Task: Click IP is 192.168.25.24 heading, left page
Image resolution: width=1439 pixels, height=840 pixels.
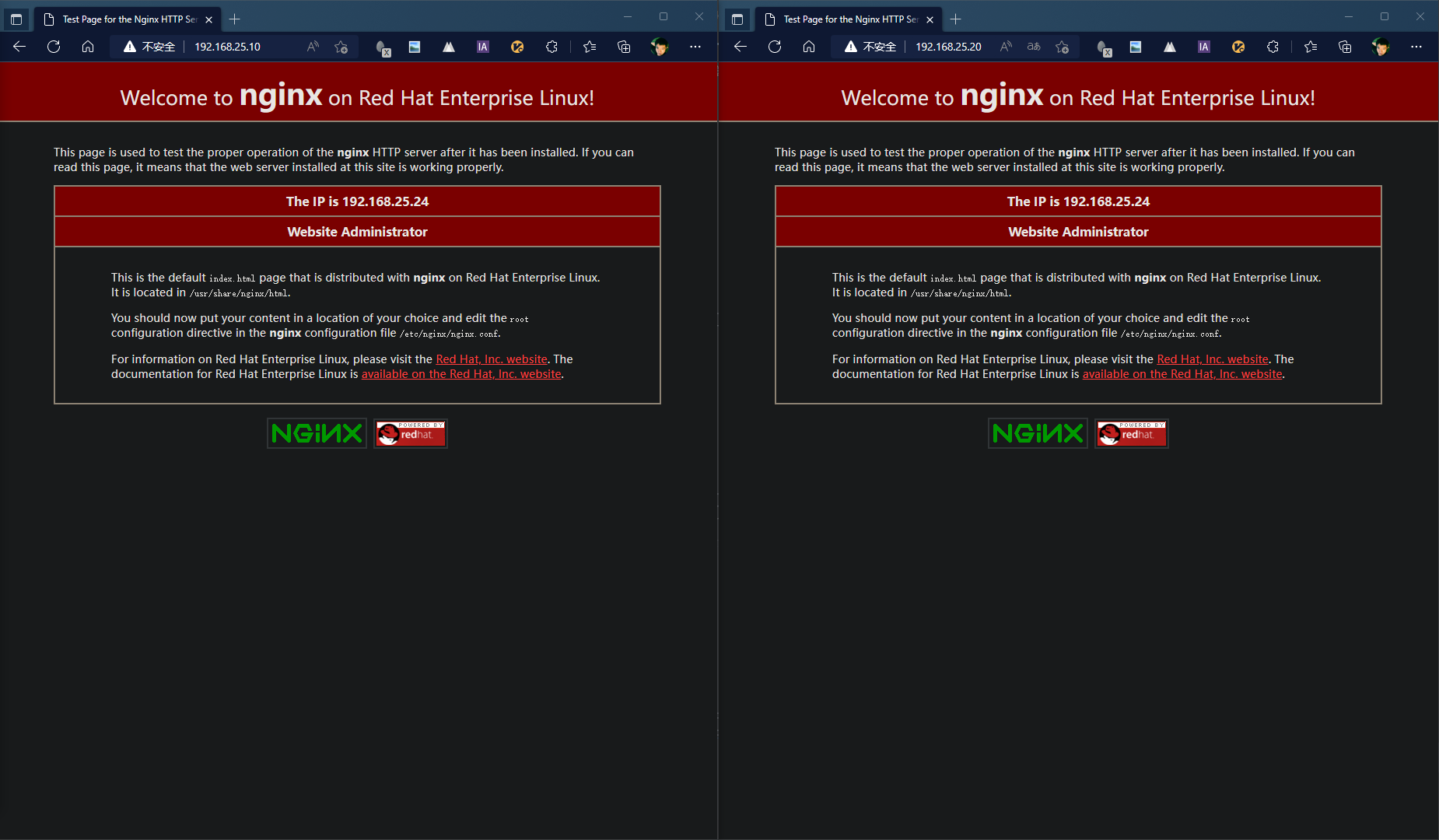Action: (357, 201)
